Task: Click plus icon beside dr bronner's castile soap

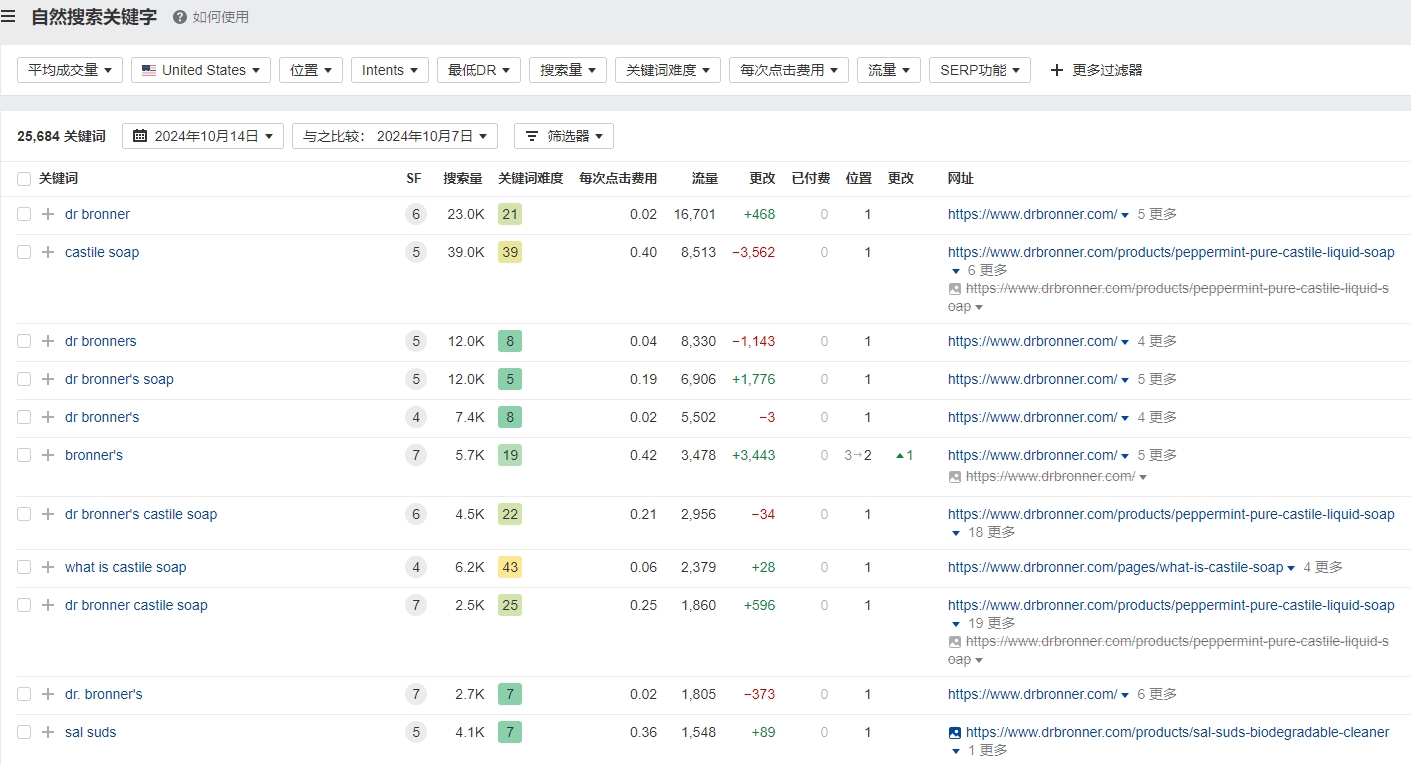Action: coord(48,514)
